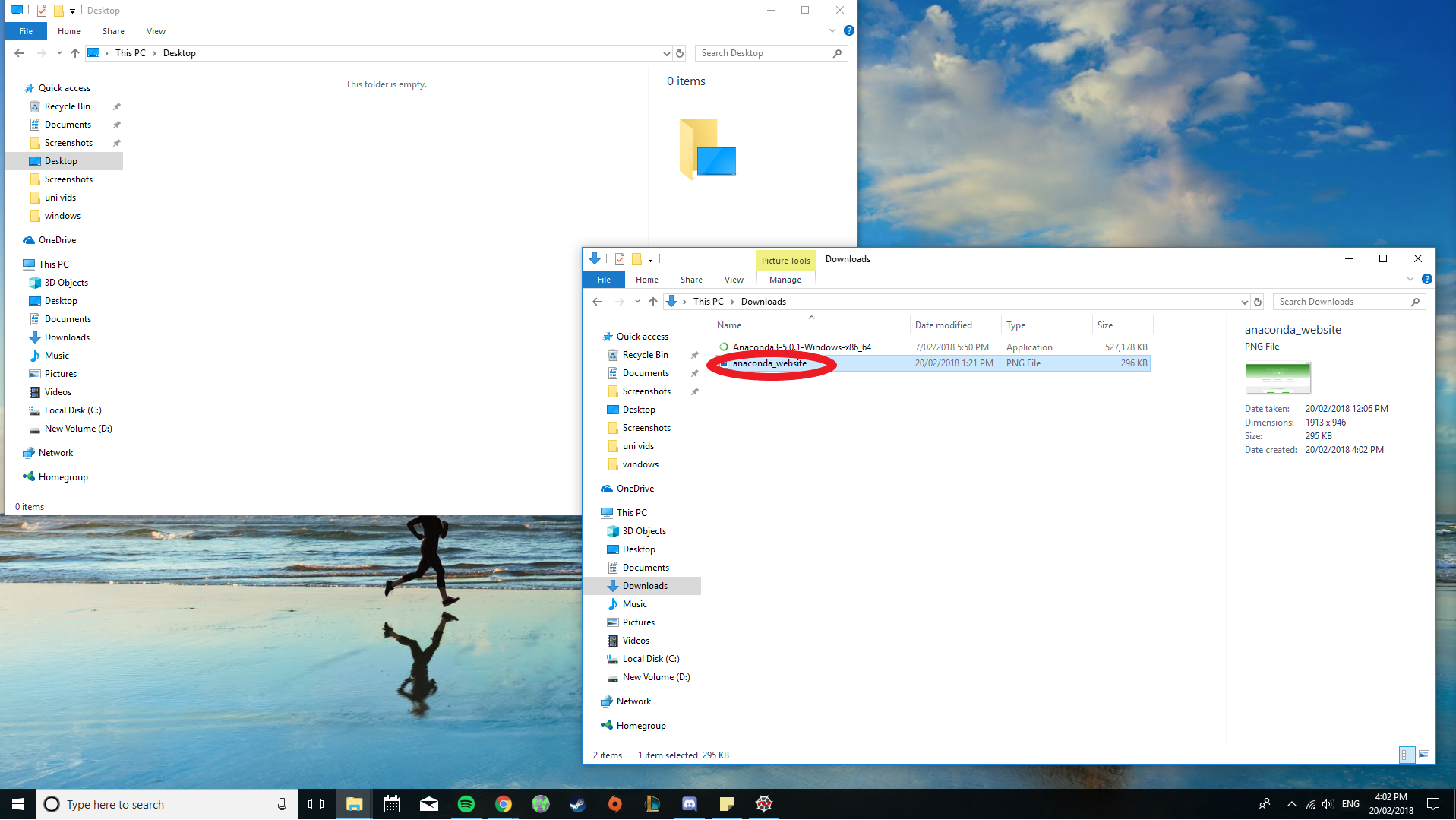Open Sticky Notes from the taskbar

pyautogui.click(x=727, y=804)
